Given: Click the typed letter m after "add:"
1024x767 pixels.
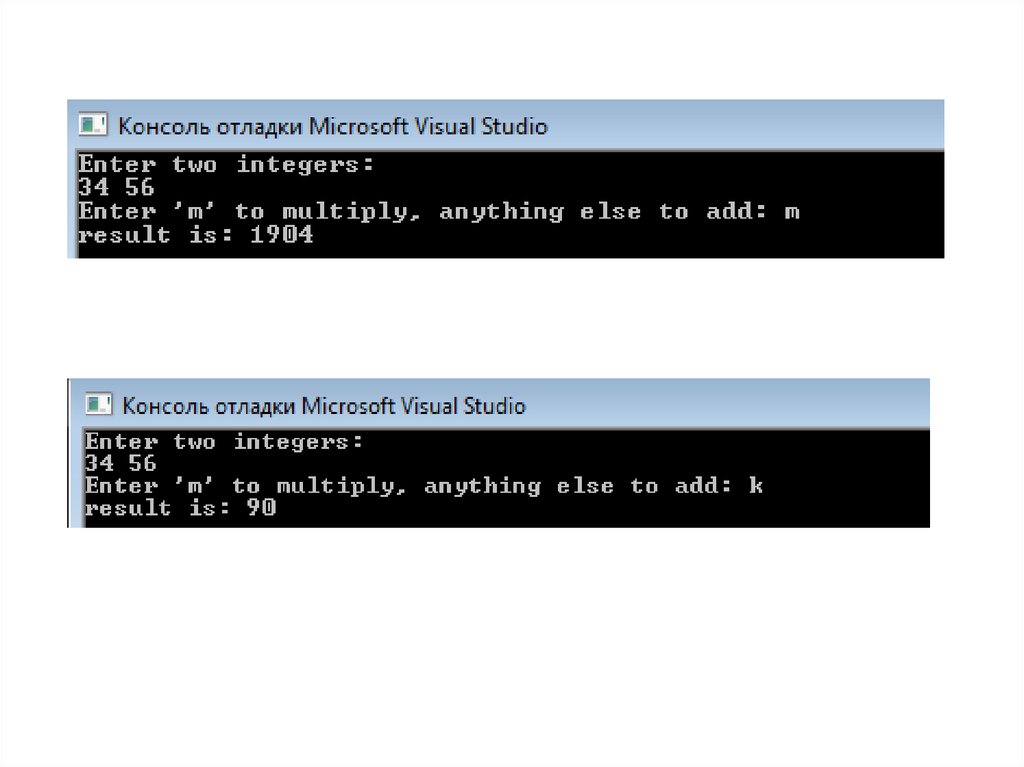Looking at the screenshot, I should pyautogui.click(x=792, y=212).
